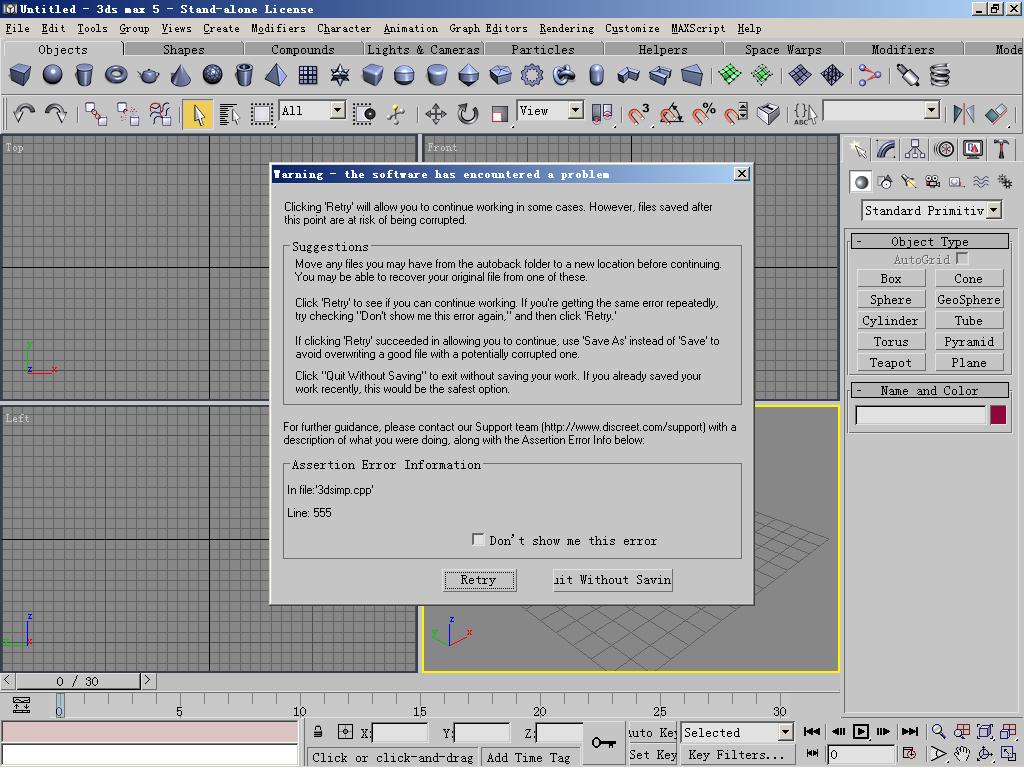The height and width of the screenshot is (768, 1024).
Task: Select the Lights category icon
Action: click(909, 182)
